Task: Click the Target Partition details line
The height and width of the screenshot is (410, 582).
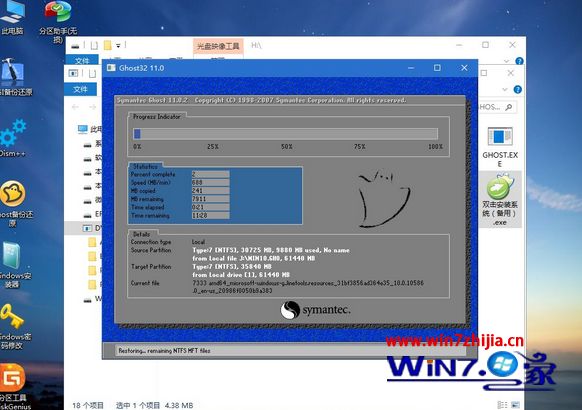Action: tap(232, 267)
